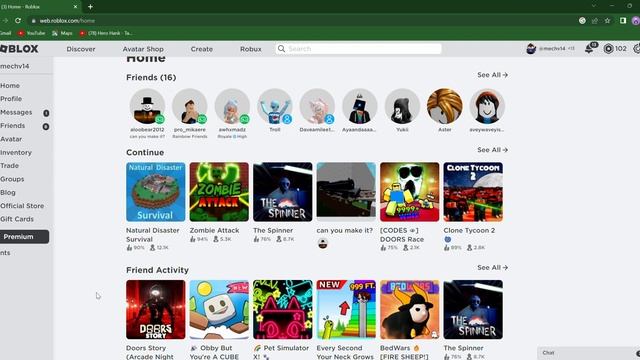Bookmark this page with the star icon
Screen dimensions: 640x360
coord(607,20)
